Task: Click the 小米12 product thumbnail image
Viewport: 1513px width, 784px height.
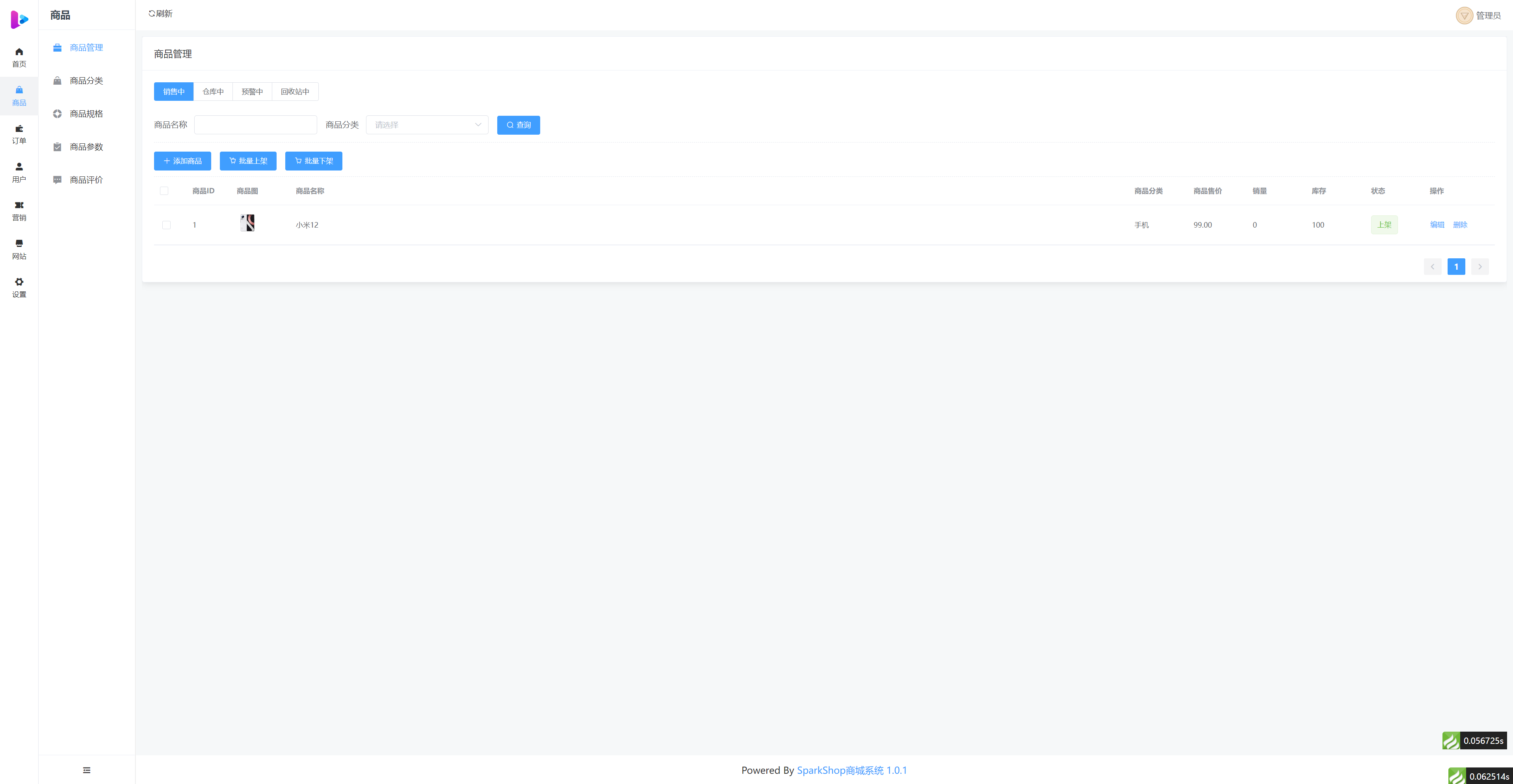Action: tap(247, 223)
